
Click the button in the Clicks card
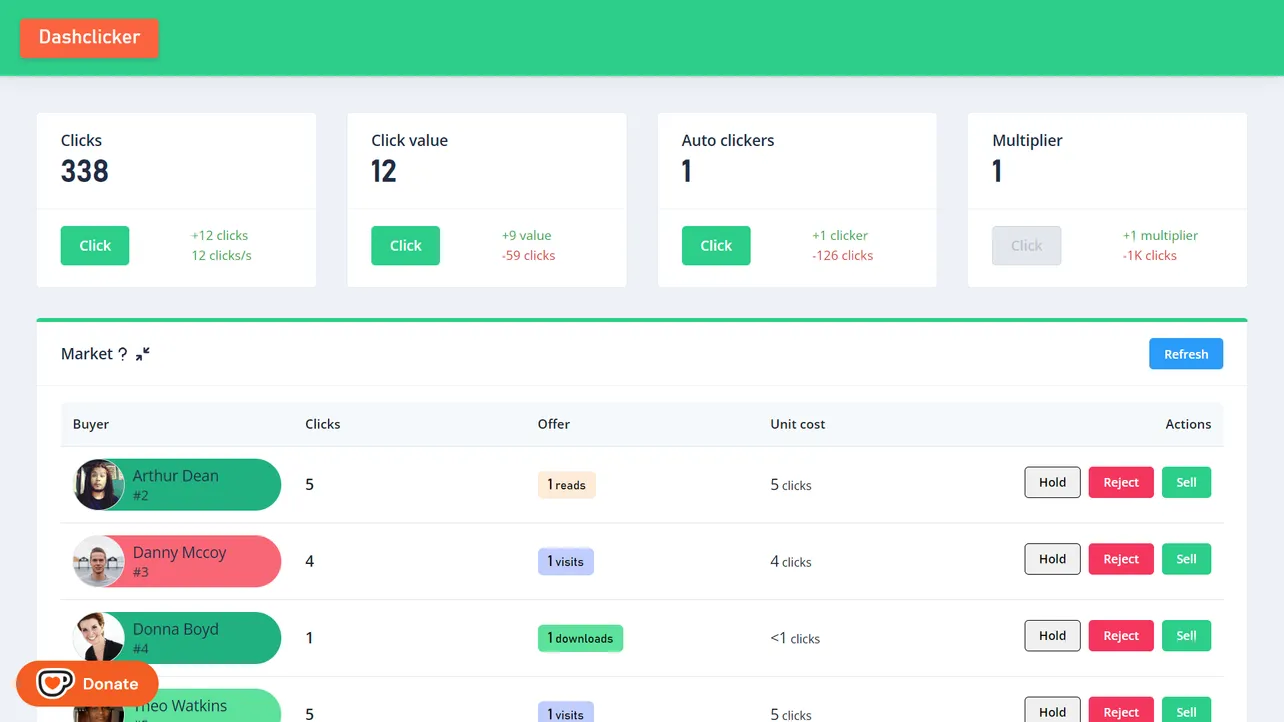pos(95,246)
